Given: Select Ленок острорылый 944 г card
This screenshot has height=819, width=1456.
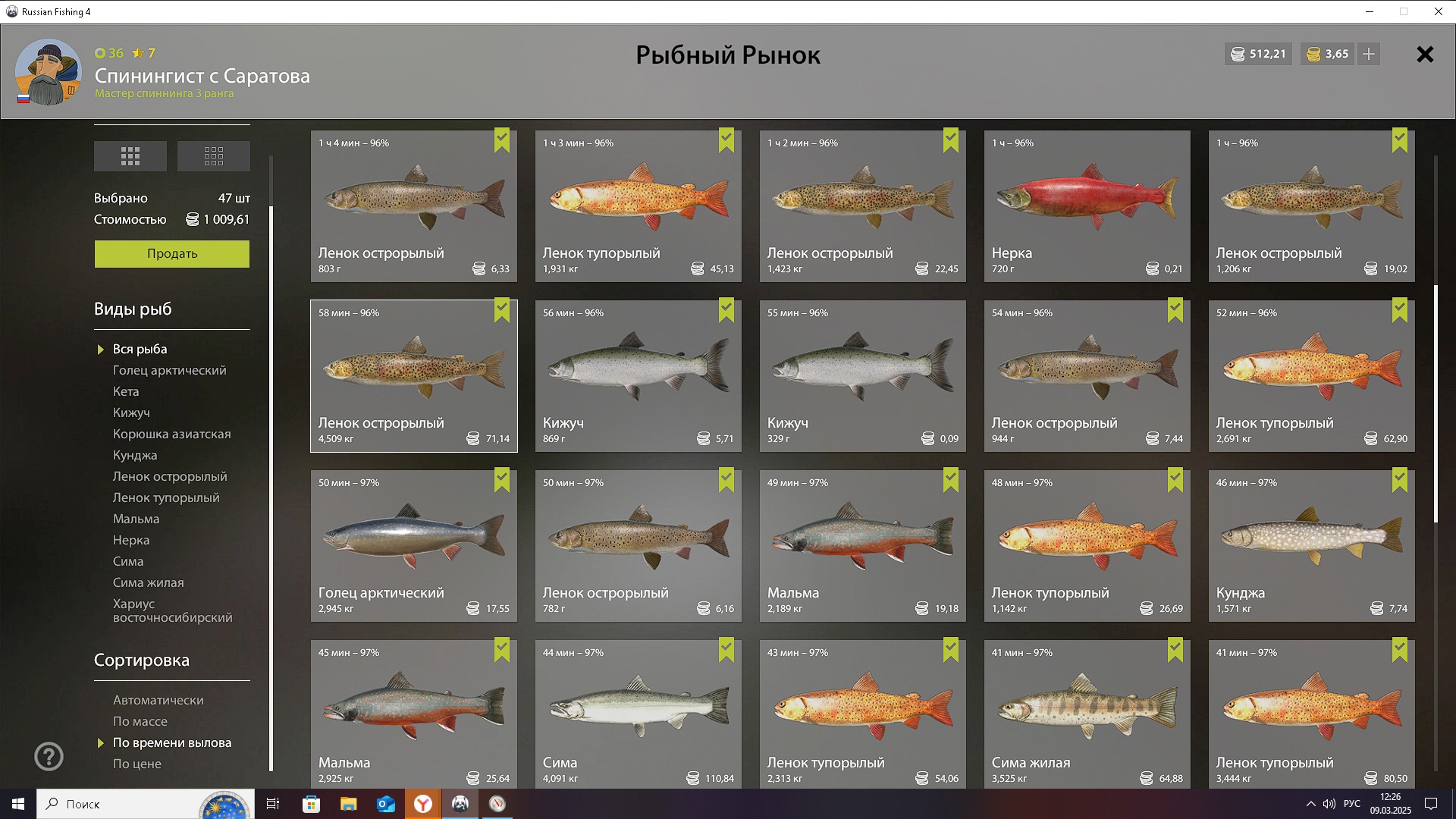Looking at the screenshot, I should click(x=1087, y=376).
